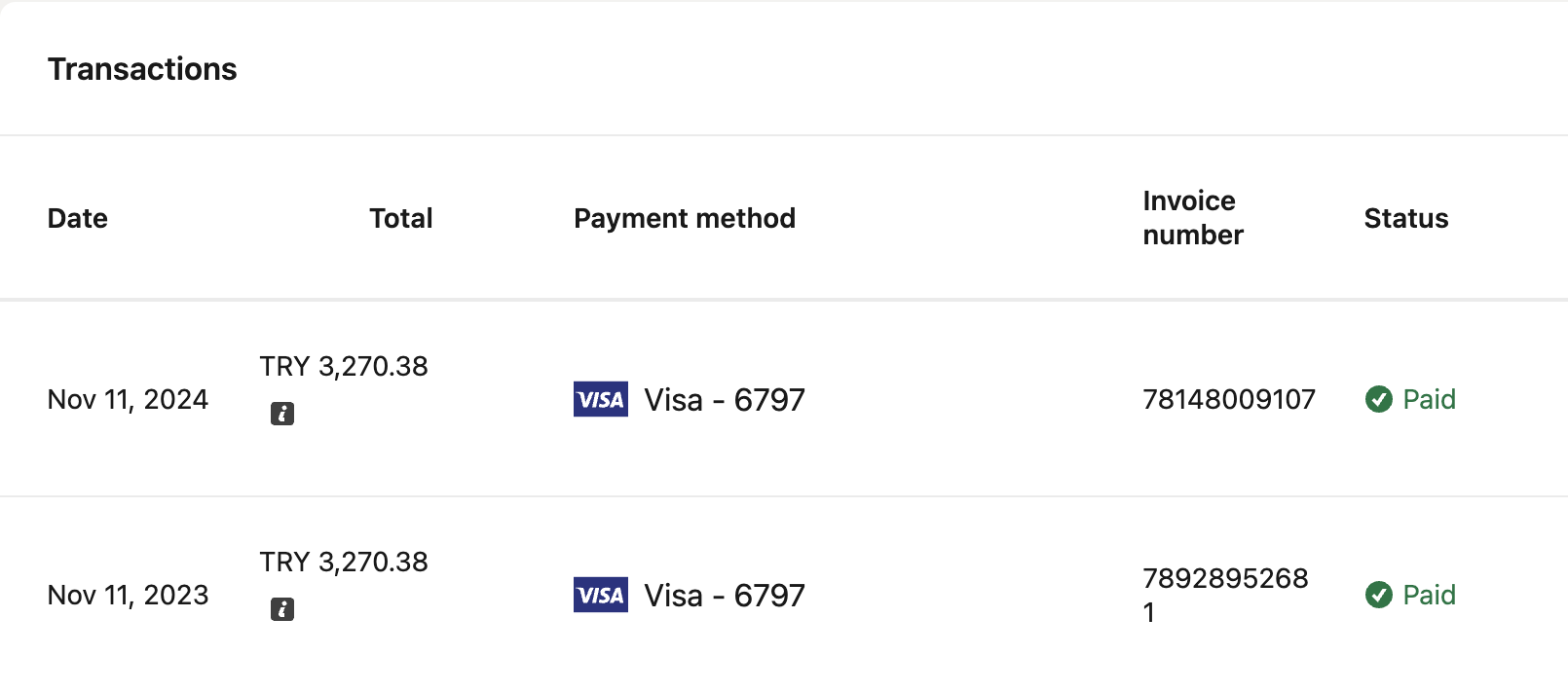Click green Paid checkmark for 2023 transaction
1568x691 pixels.
click(x=1378, y=595)
